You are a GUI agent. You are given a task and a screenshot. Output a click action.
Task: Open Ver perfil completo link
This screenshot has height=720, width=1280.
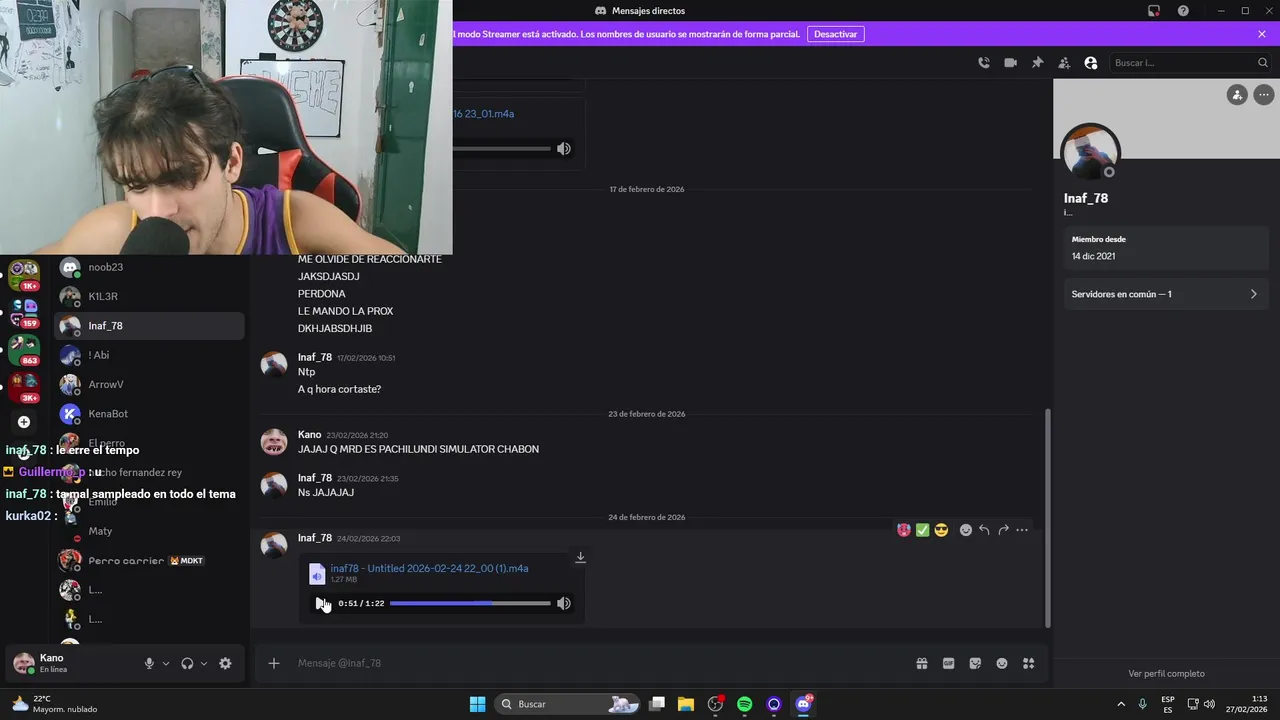[x=1166, y=674]
